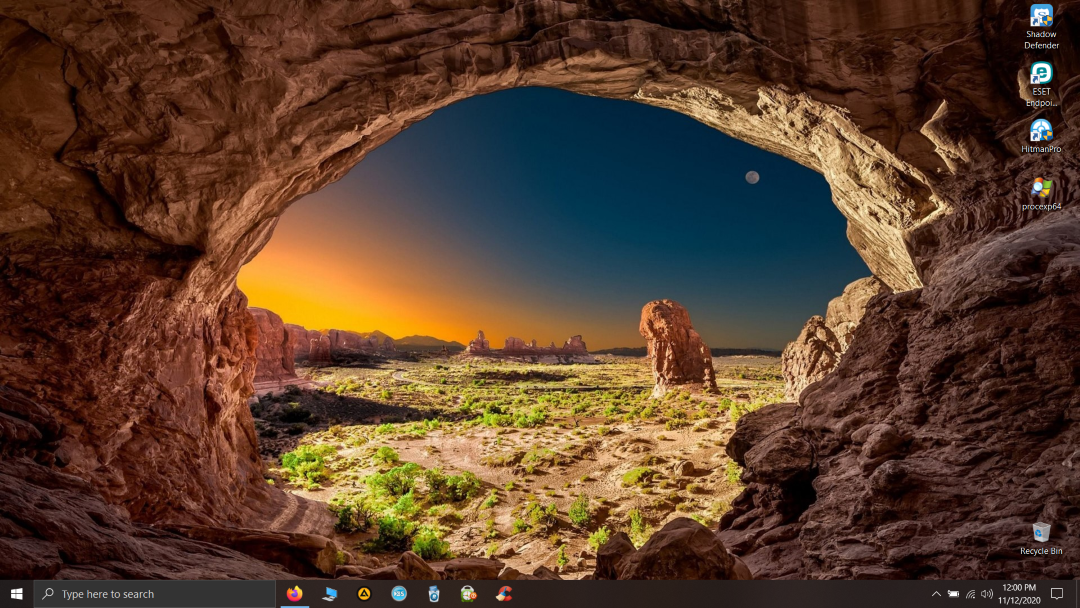Launch Firefox from the taskbar
The height and width of the screenshot is (608, 1080).
pyautogui.click(x=294, y=594)
